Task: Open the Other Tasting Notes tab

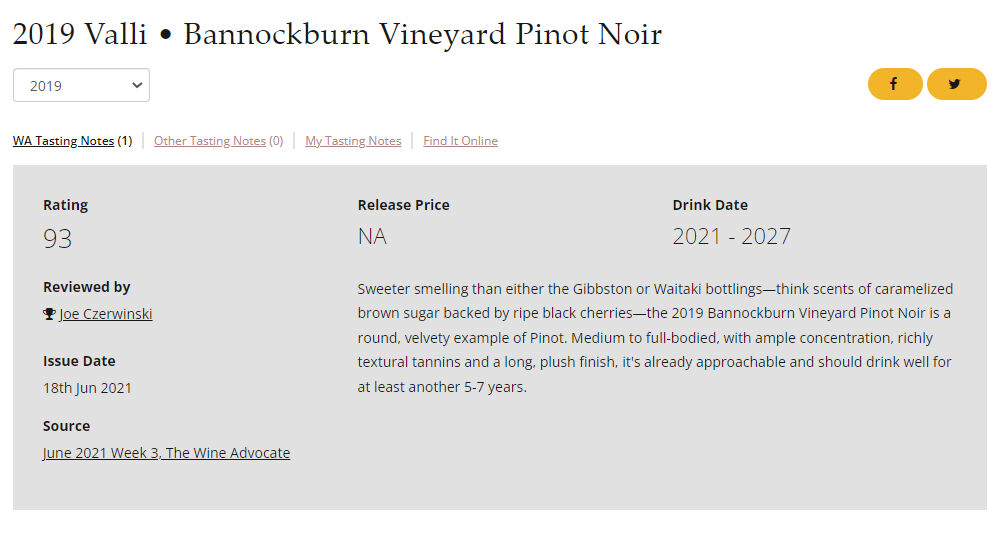Action: tap(210, 141)
